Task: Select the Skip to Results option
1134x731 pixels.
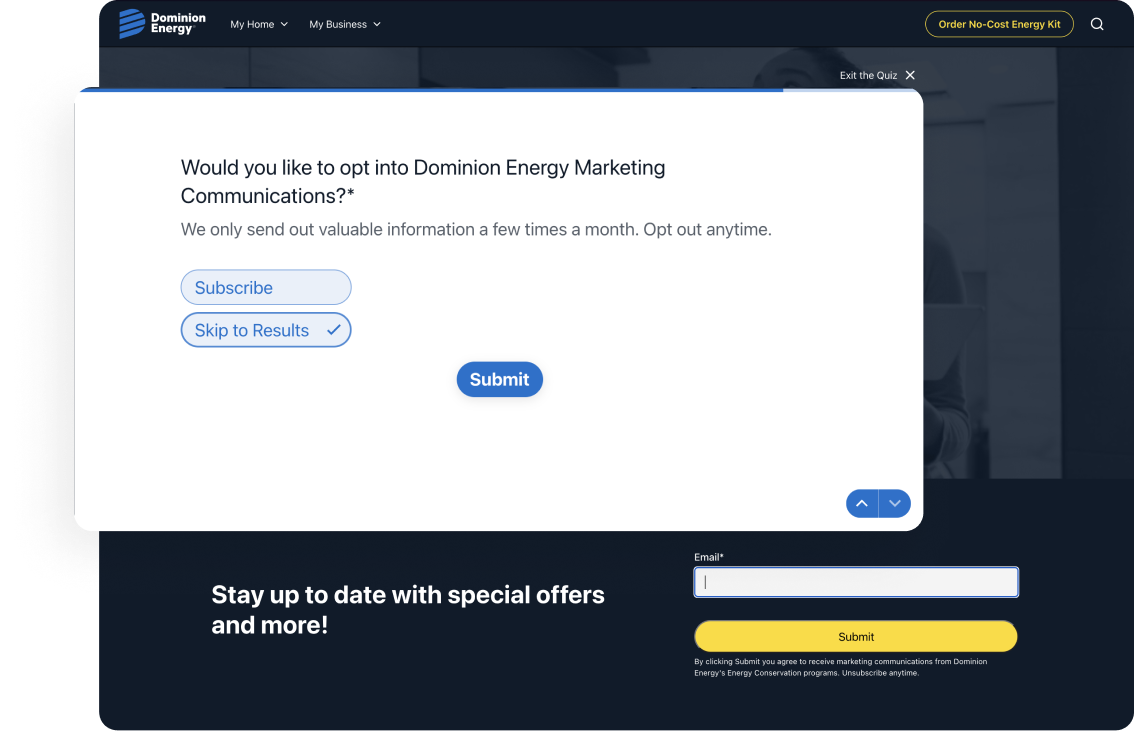Action: (x=266, y=330)
